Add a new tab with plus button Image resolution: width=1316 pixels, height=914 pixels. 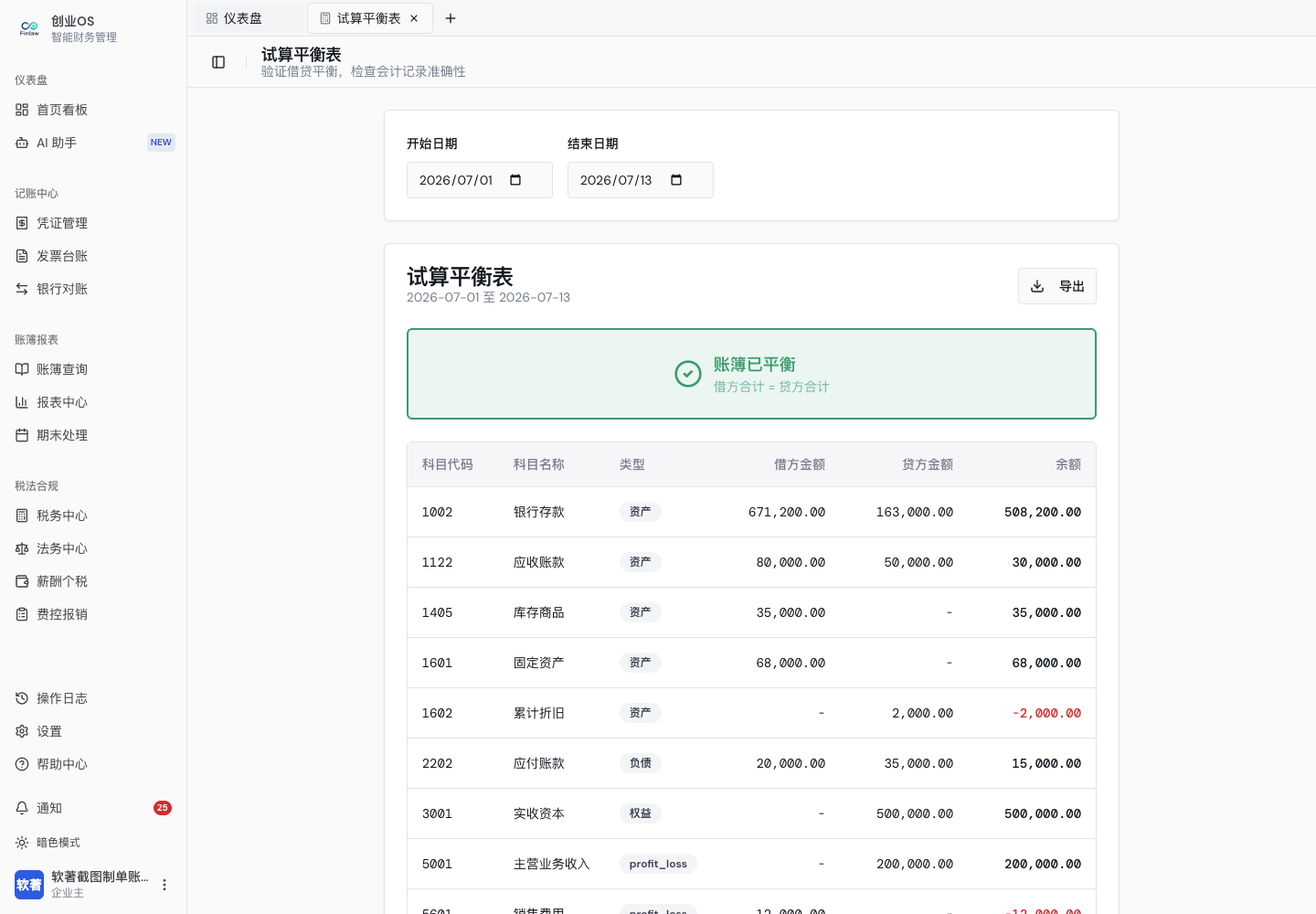tap(451, 18)
